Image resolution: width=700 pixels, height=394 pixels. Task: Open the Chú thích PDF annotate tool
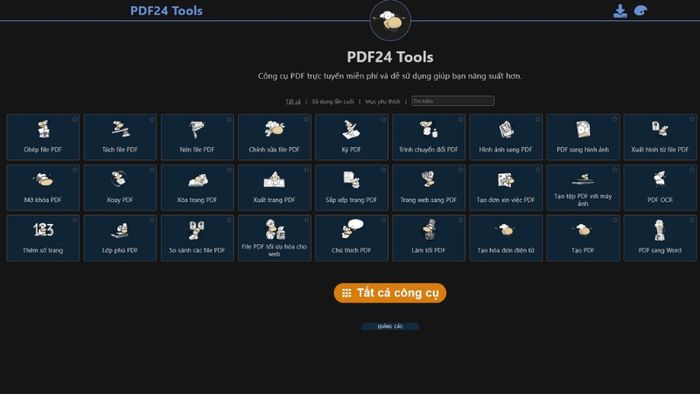352,238
